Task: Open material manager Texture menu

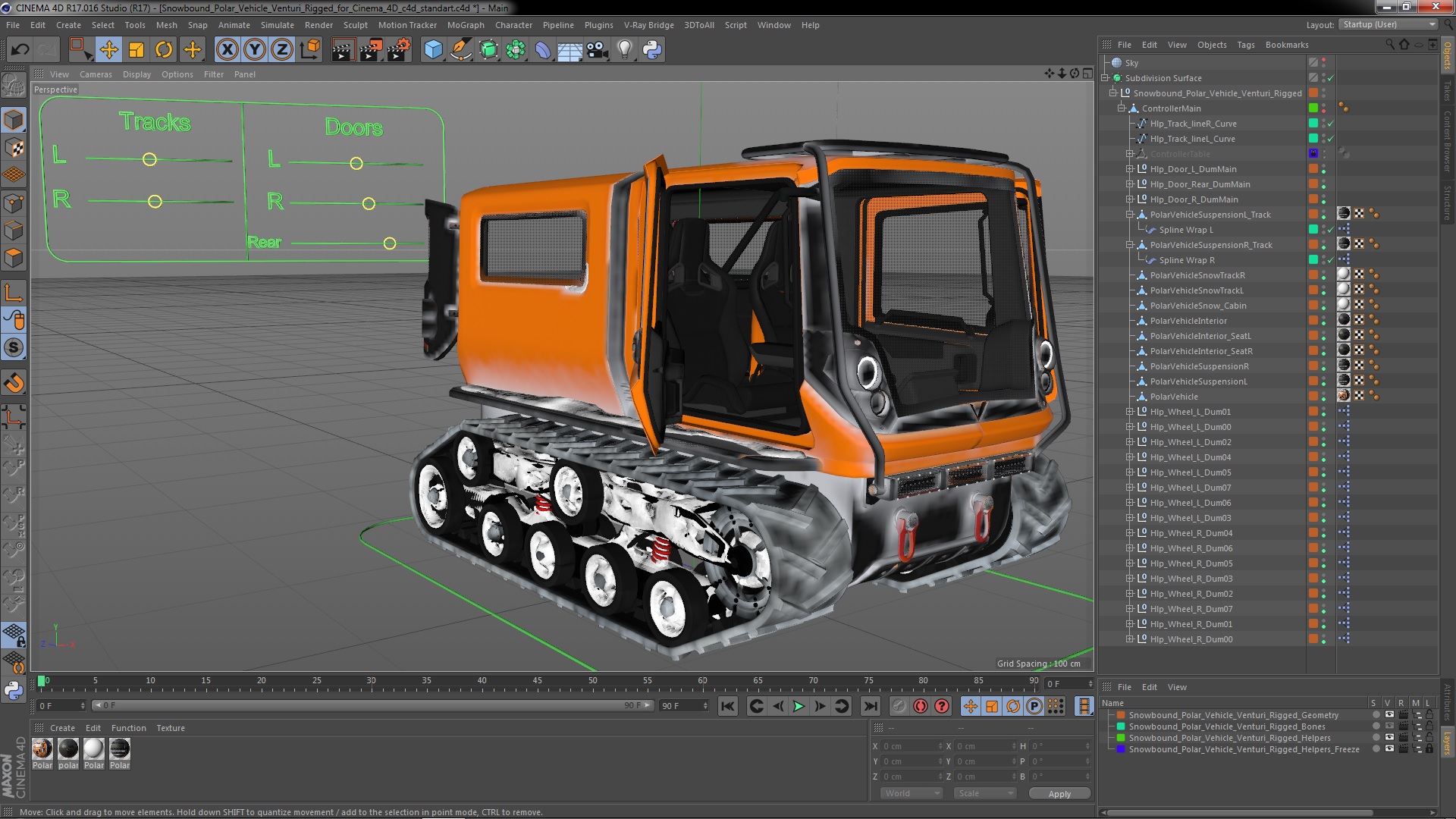Action: point(171,728)
